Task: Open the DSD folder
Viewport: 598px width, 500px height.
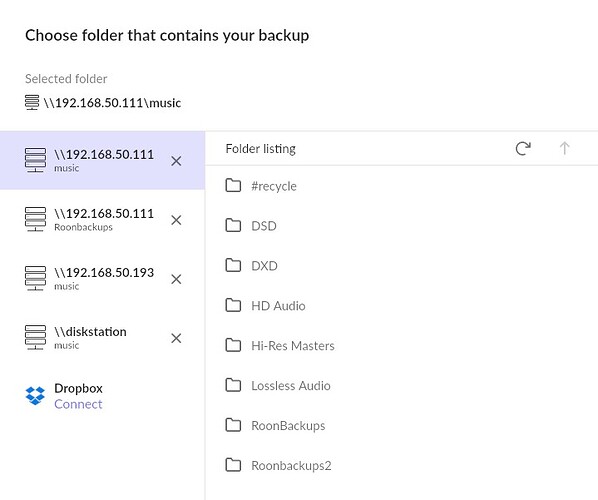Action: click(x=402, y=226)
